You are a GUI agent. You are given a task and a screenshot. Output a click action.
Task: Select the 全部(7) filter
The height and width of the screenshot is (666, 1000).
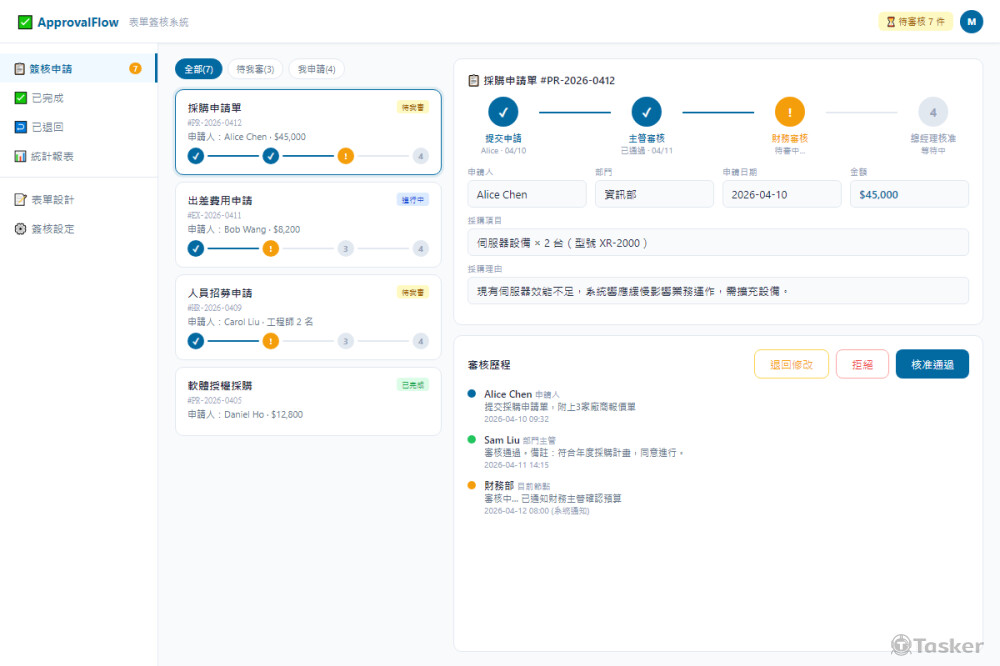tap(200, 70)
